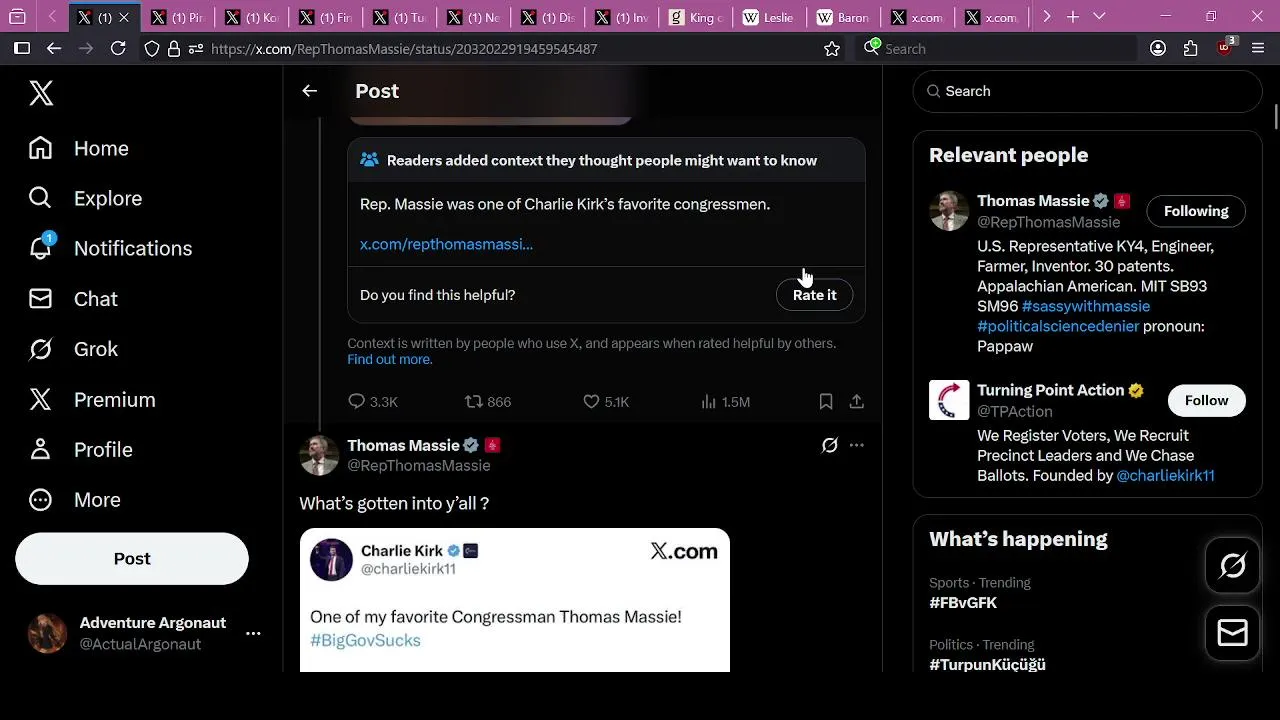The height and width of the screenshot is (720, 1280).
Task: Open the #TurpunKüçüğü trending topic
Action: (x=987, y=664)
